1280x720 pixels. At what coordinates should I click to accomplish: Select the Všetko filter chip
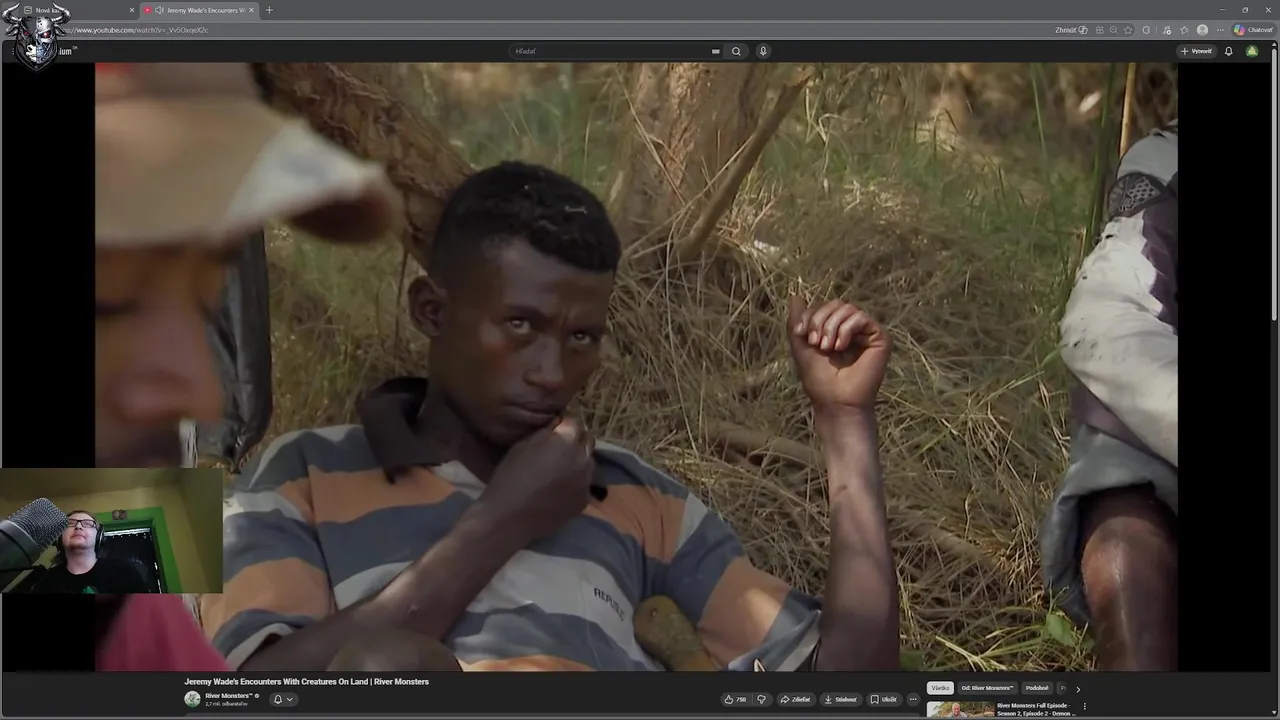pyautogui.click(x=940, y=688)
